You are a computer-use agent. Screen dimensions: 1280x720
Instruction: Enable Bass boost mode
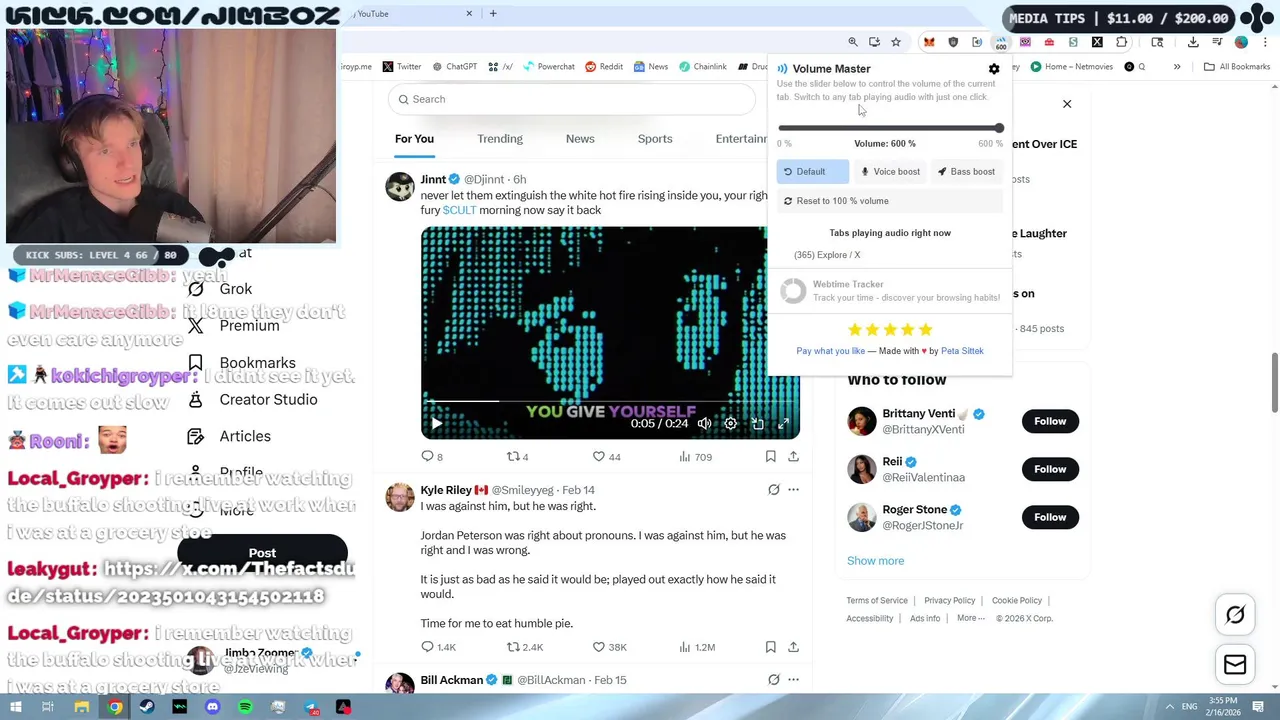(966, 172)
